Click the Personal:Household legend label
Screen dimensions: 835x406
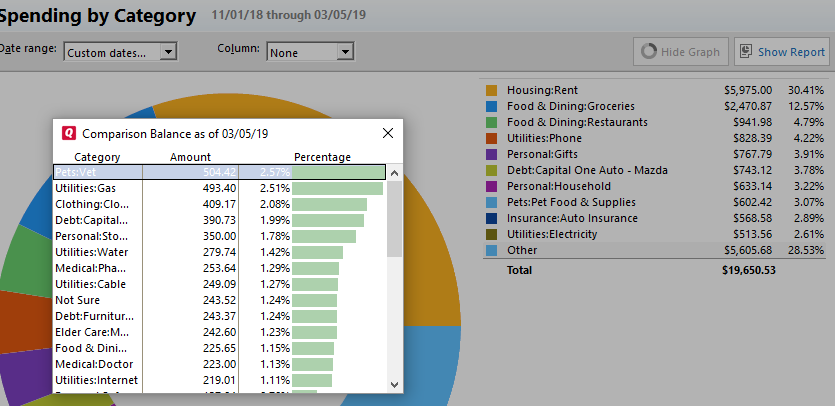coord(559,186)
